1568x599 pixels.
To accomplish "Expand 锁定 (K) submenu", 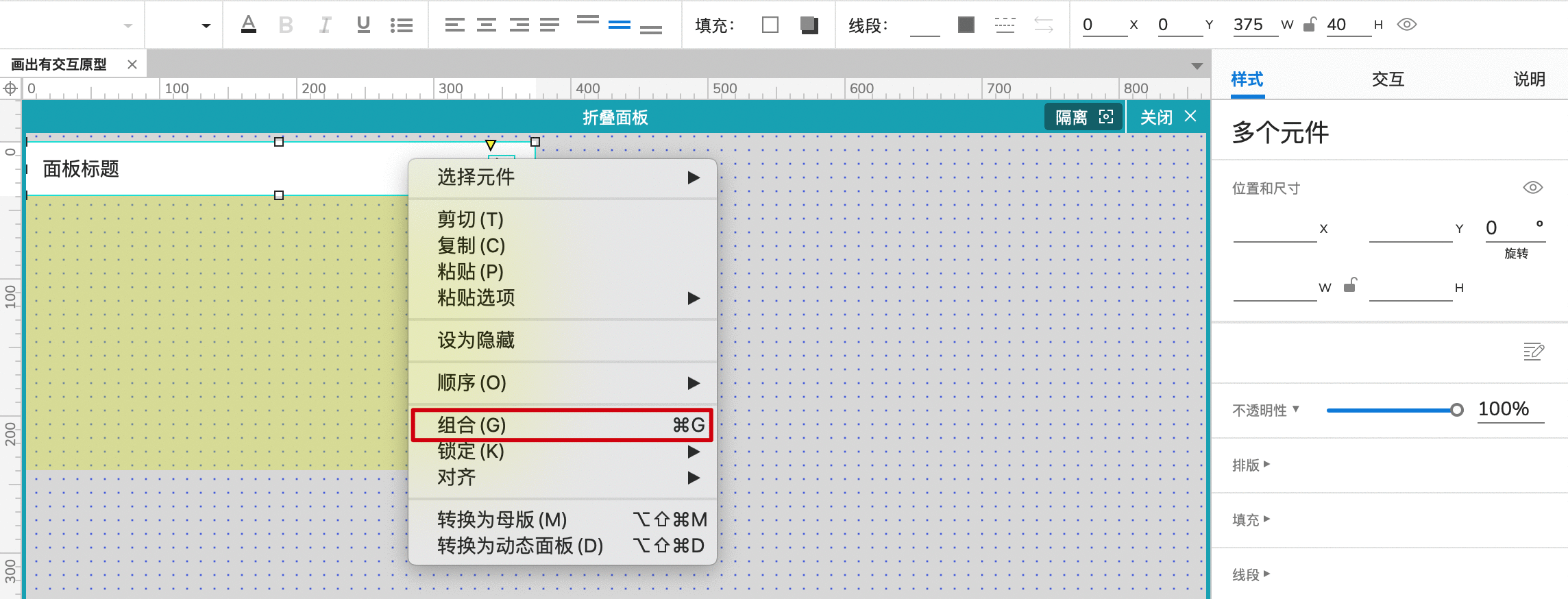I will (563, 452).
